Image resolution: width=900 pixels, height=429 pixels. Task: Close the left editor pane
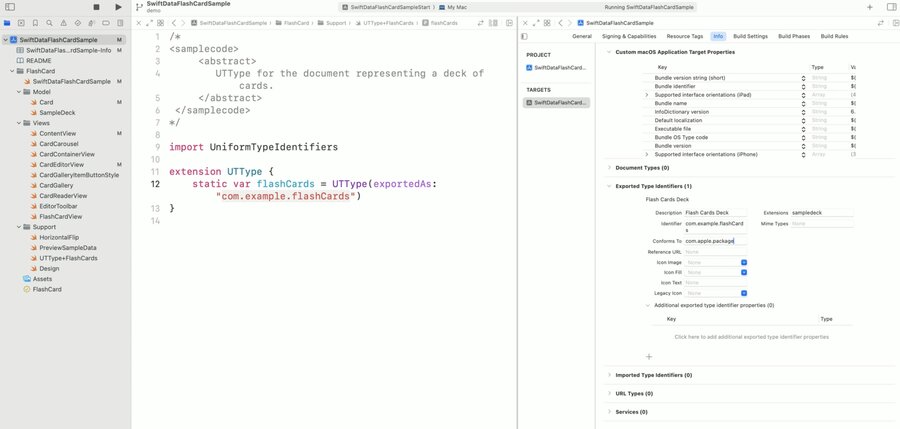pos(138,23)
